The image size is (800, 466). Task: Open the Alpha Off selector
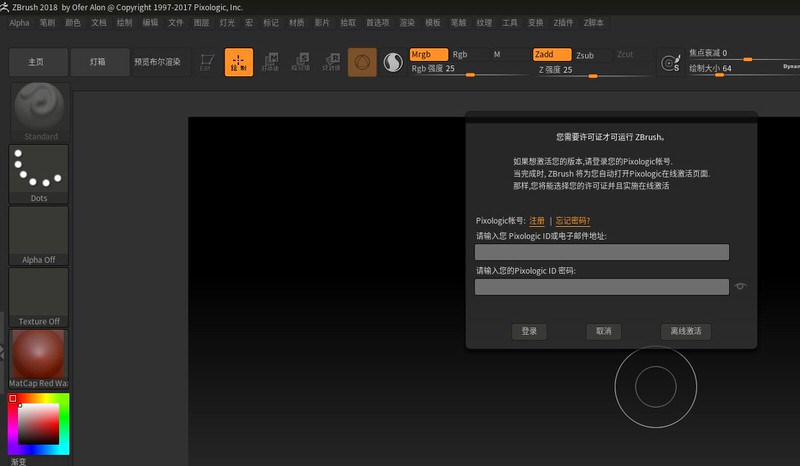(39, 236)
